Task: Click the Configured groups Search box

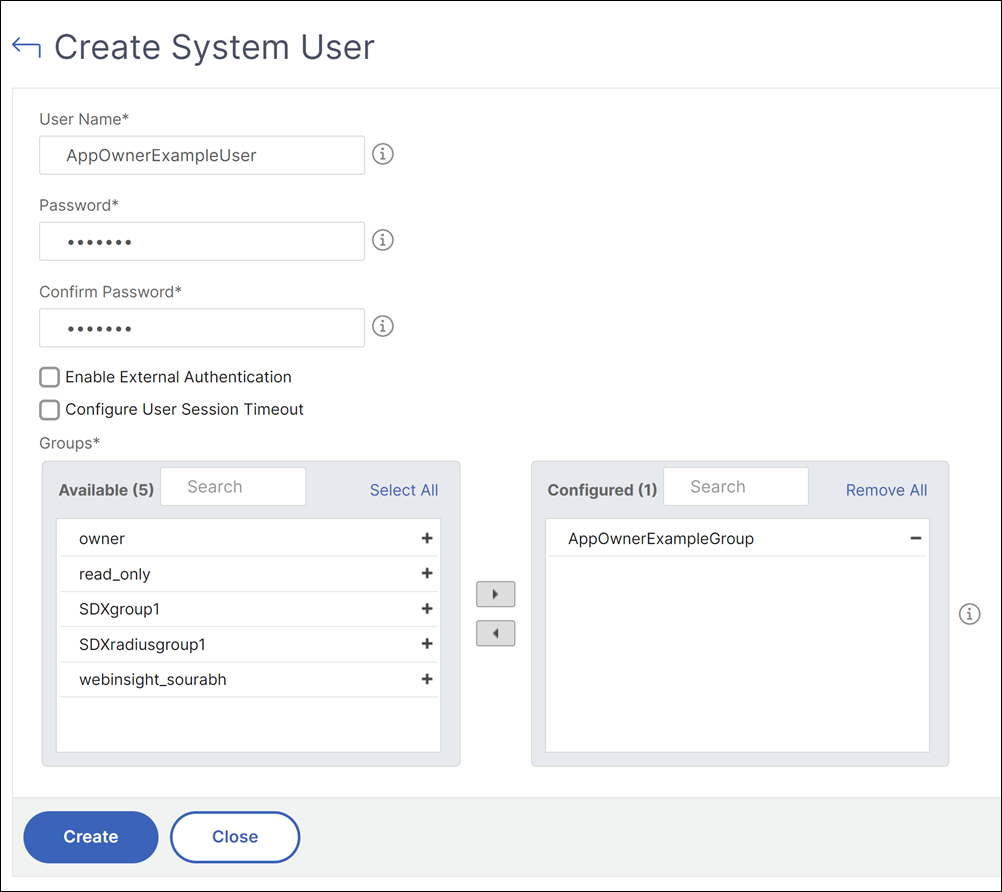Action: tap(736, 486)
